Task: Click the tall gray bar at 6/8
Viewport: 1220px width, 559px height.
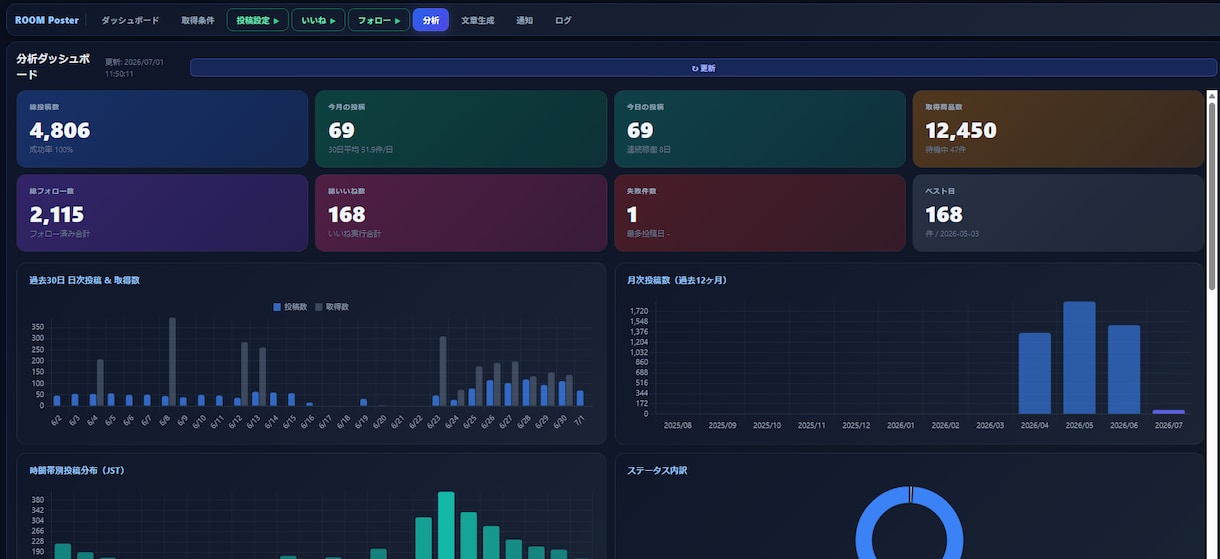Action: tap(173, 362)
